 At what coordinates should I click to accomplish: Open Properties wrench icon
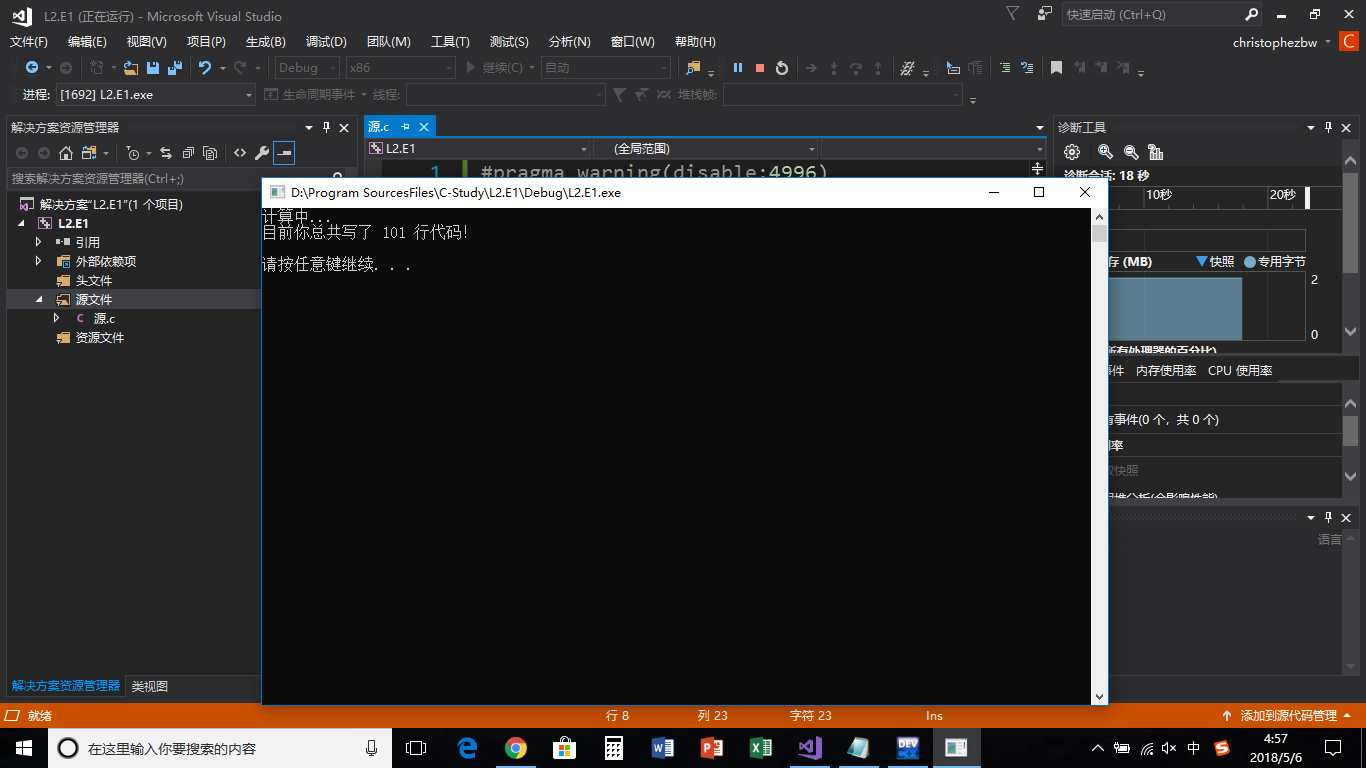(x=262, y=153)
